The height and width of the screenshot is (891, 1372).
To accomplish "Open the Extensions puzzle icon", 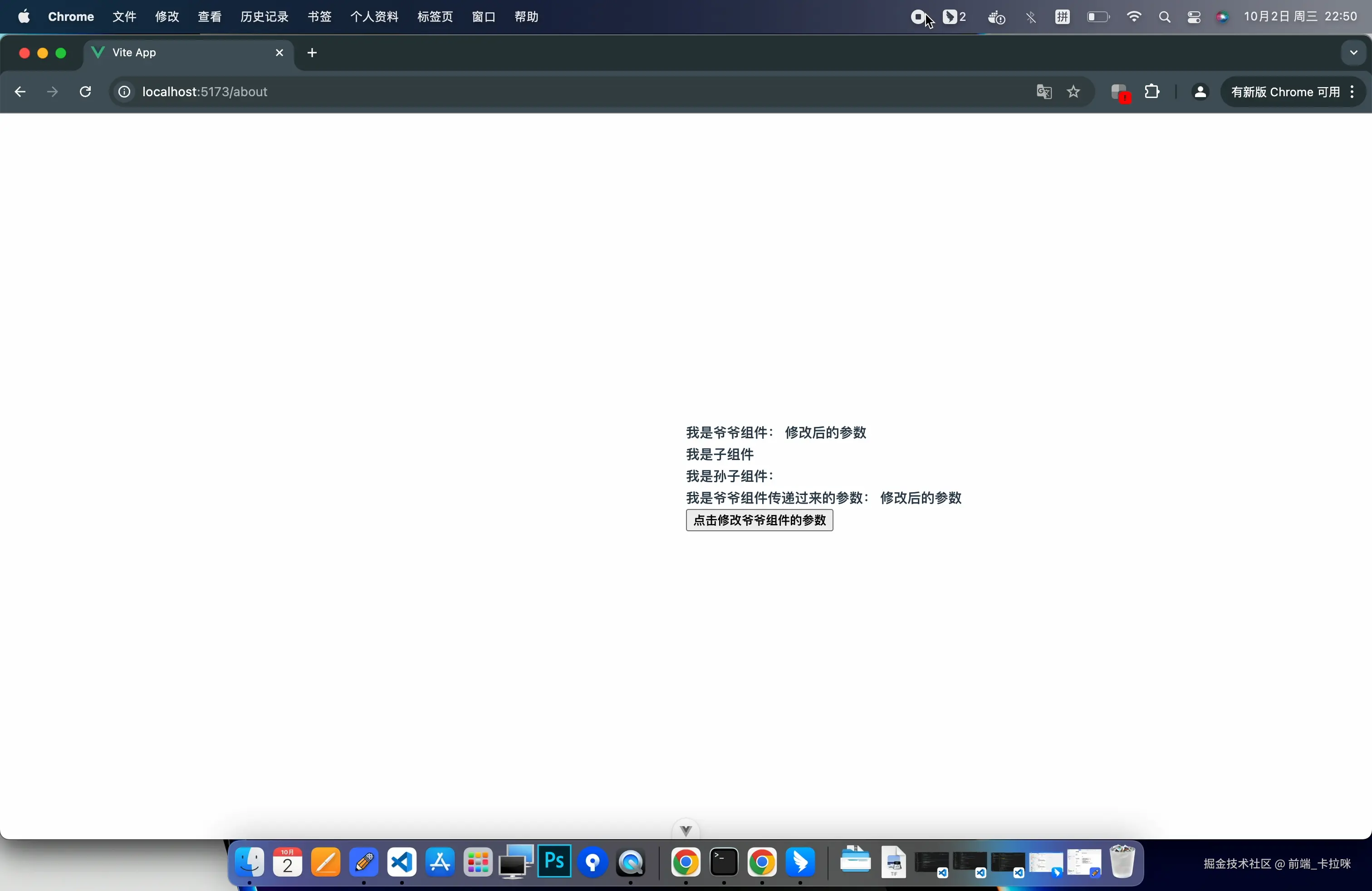I will coord(1152,92).
